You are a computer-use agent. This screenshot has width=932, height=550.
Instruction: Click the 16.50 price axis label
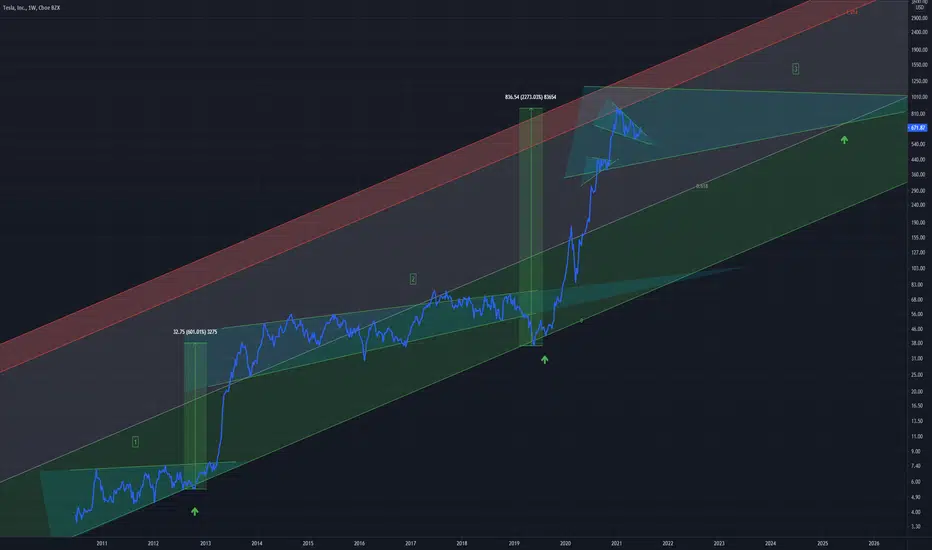917,406
